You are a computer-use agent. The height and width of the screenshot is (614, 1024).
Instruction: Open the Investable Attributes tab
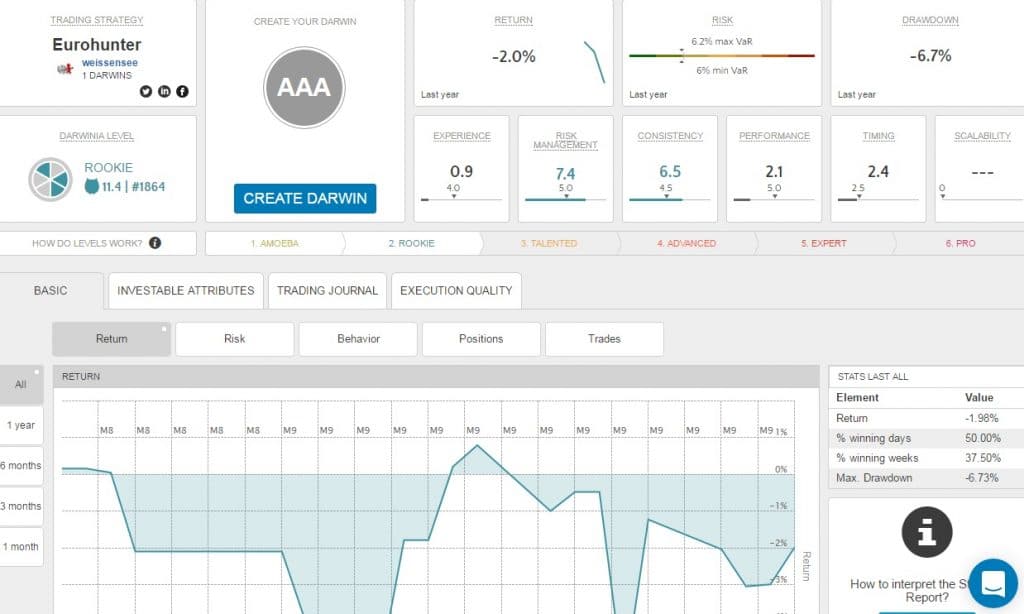[x=186, y=291]
